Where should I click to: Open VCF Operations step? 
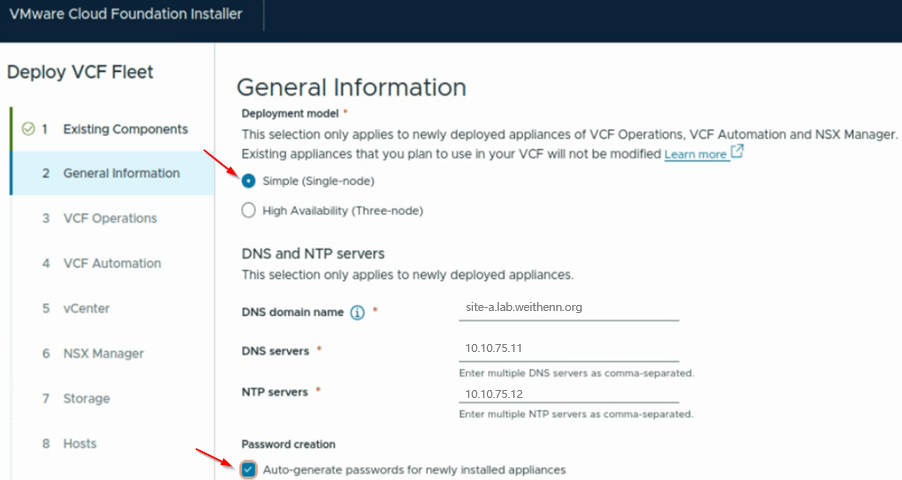click(110, 218)
